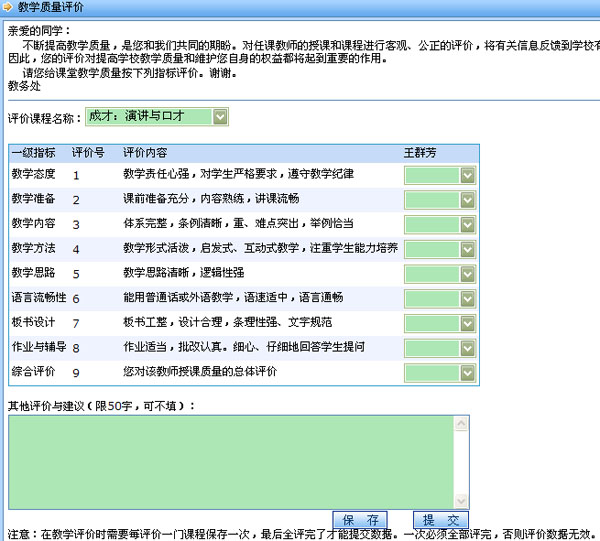The height and width of the screenshot is (541, 600).
Task: Open rating dropdown for 作业与辅导 row
Action: pos(439,348)
